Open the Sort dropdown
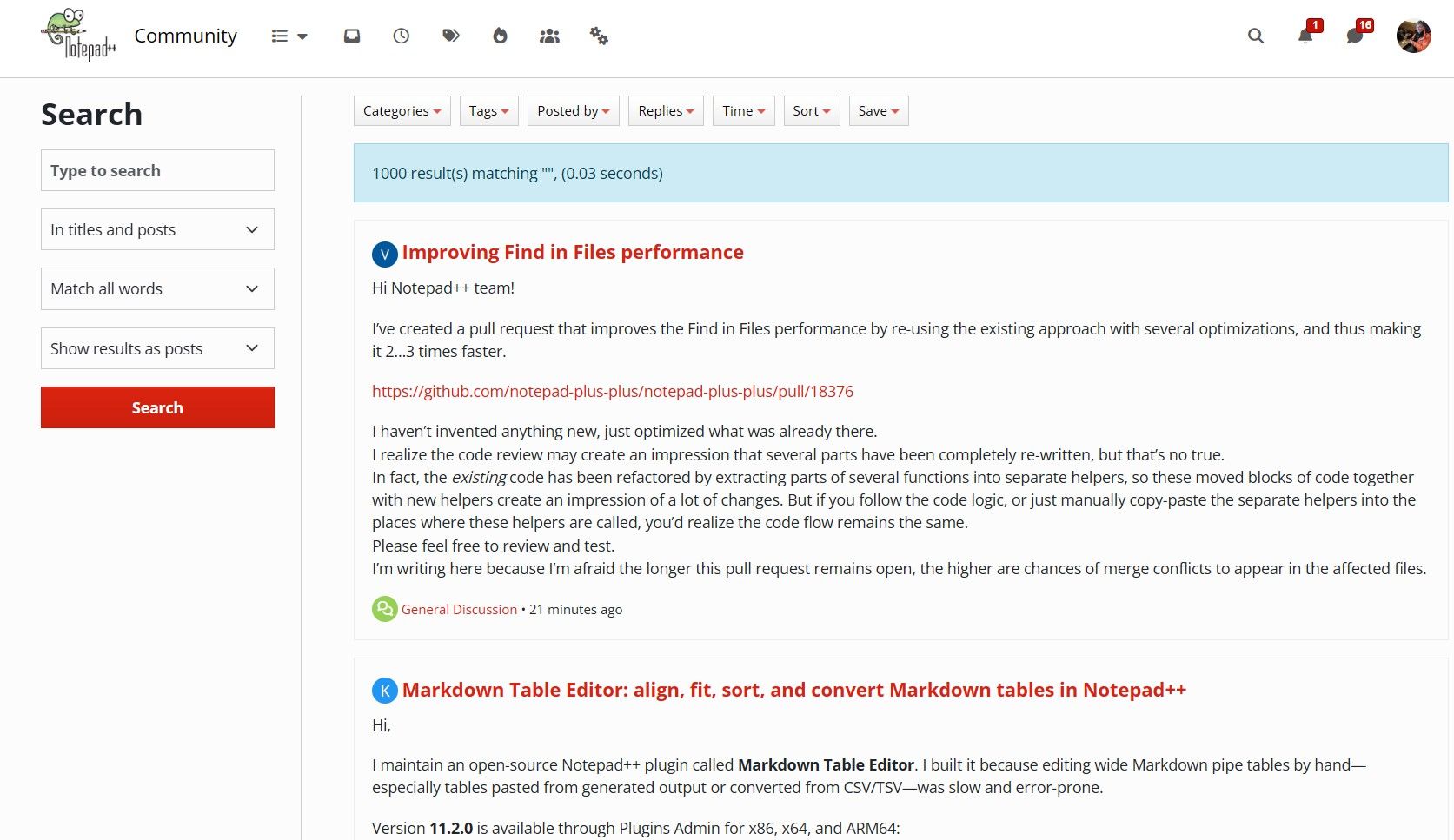1454x840 pixels. click(x=812, y=111)
